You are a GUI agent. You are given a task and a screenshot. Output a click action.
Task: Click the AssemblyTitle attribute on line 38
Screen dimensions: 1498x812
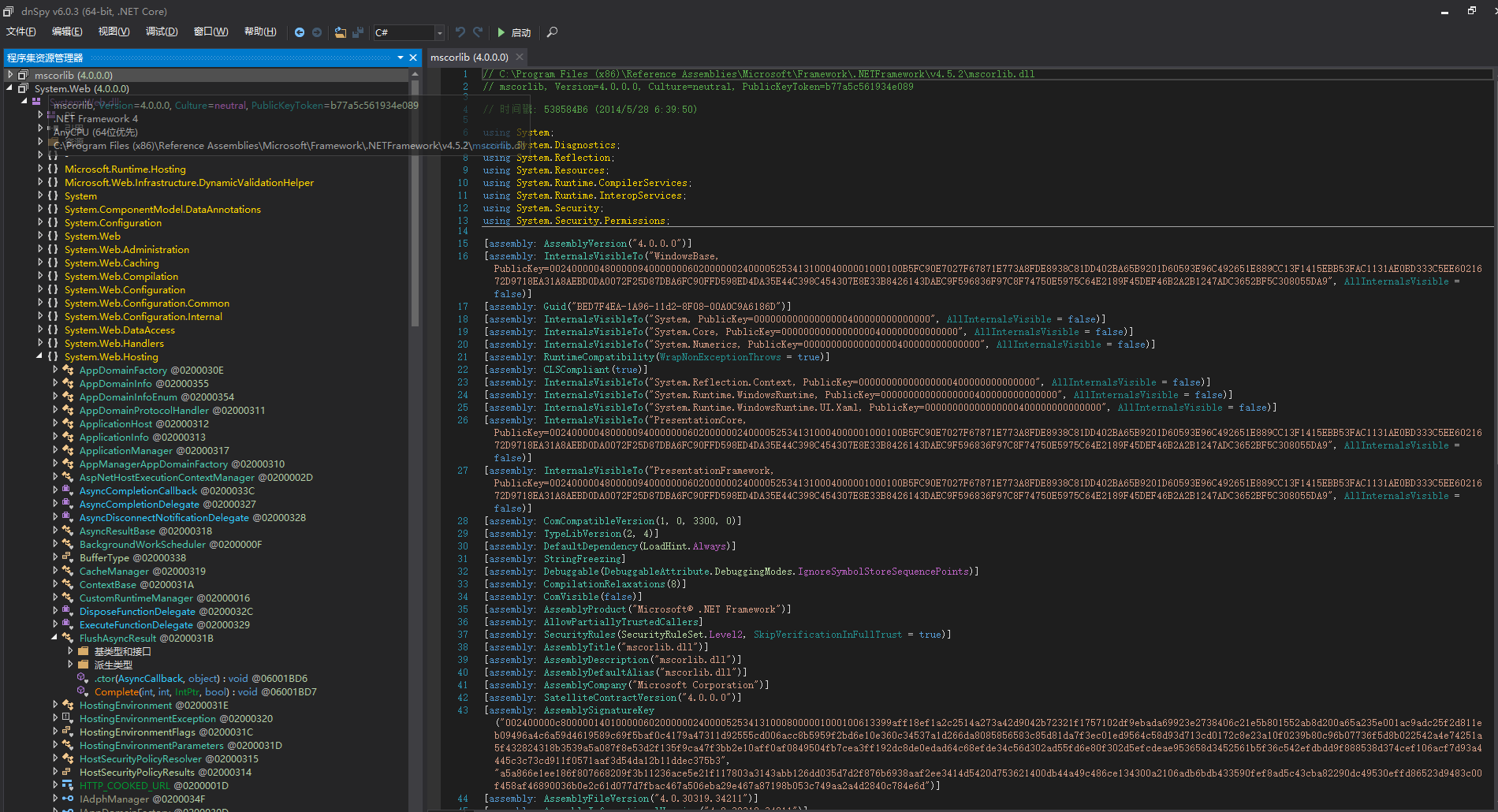(579, 647)
